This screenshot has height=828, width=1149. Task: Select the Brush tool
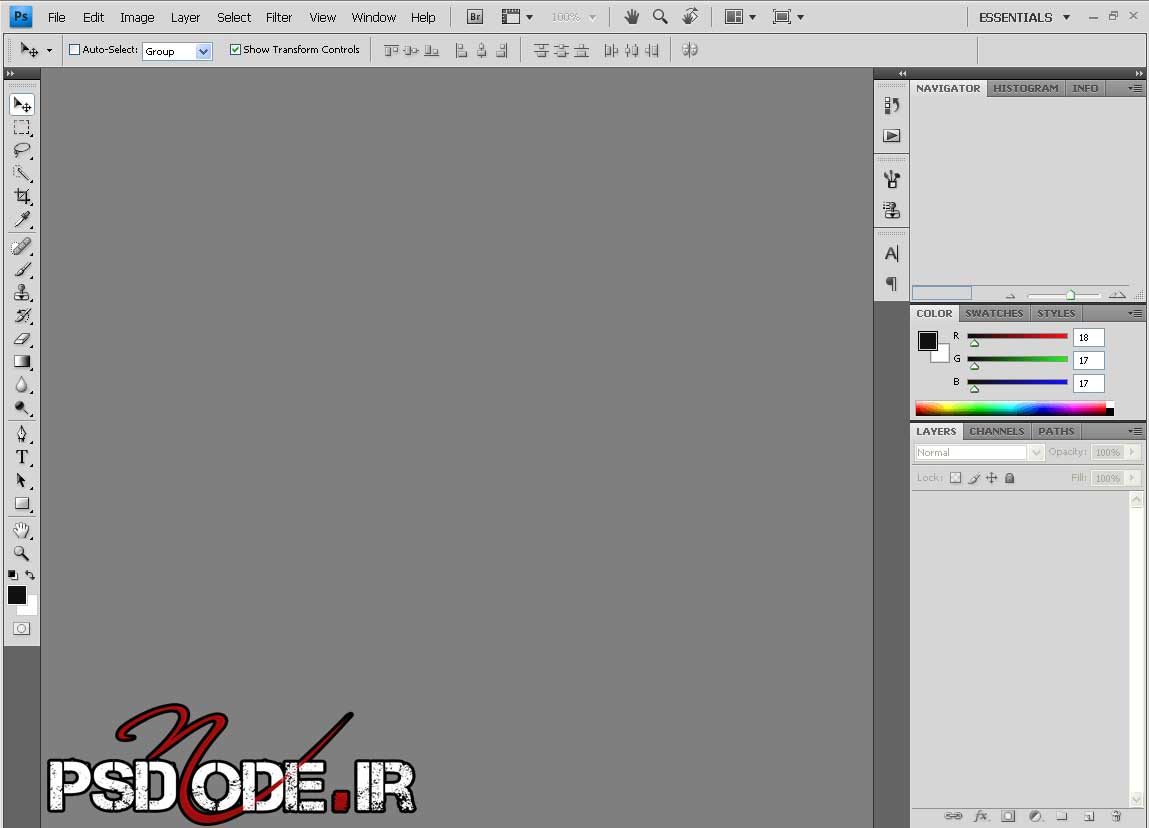22,270
